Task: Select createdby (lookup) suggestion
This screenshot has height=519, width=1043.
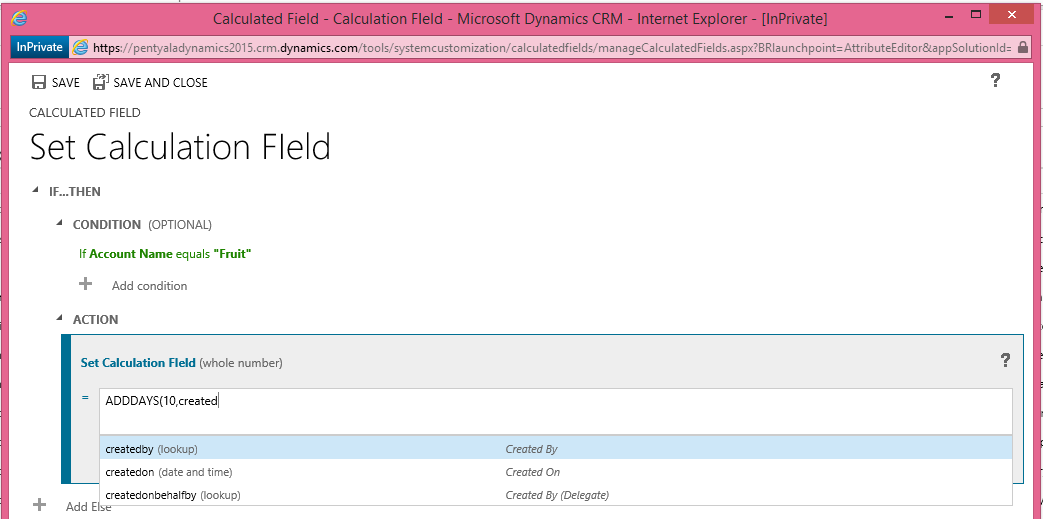Action: point(151,449)
